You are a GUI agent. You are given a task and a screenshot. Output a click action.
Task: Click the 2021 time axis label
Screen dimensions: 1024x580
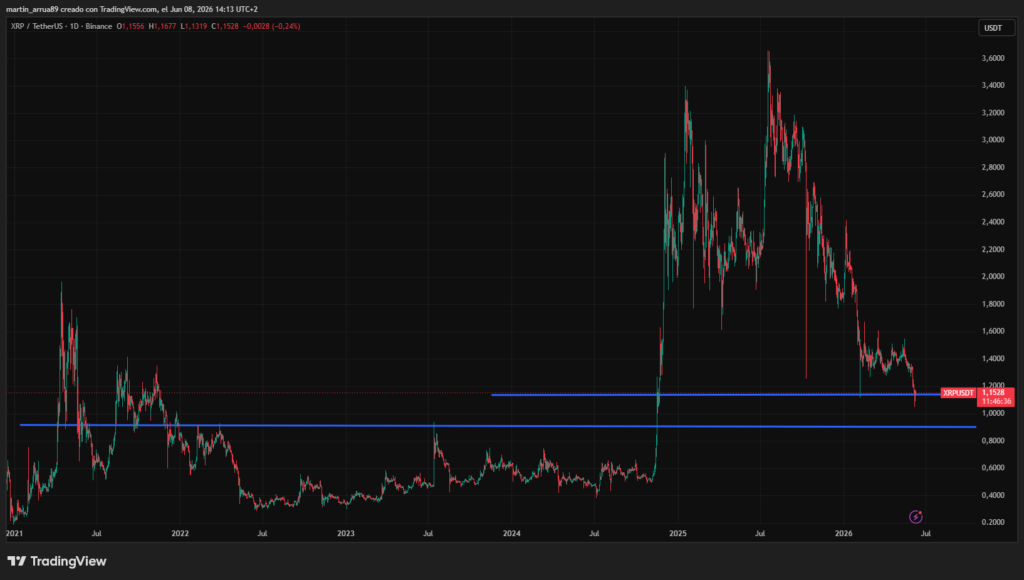coord(14,534)
